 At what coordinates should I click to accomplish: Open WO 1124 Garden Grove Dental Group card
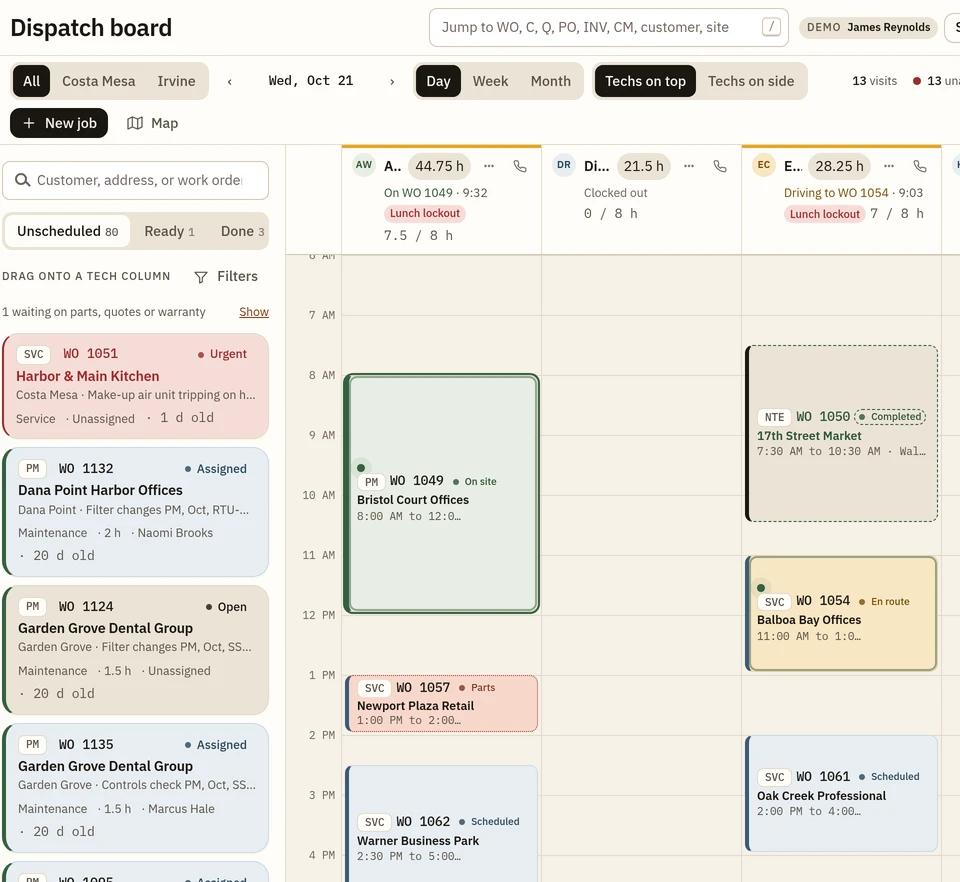click(x=135, y=650)
